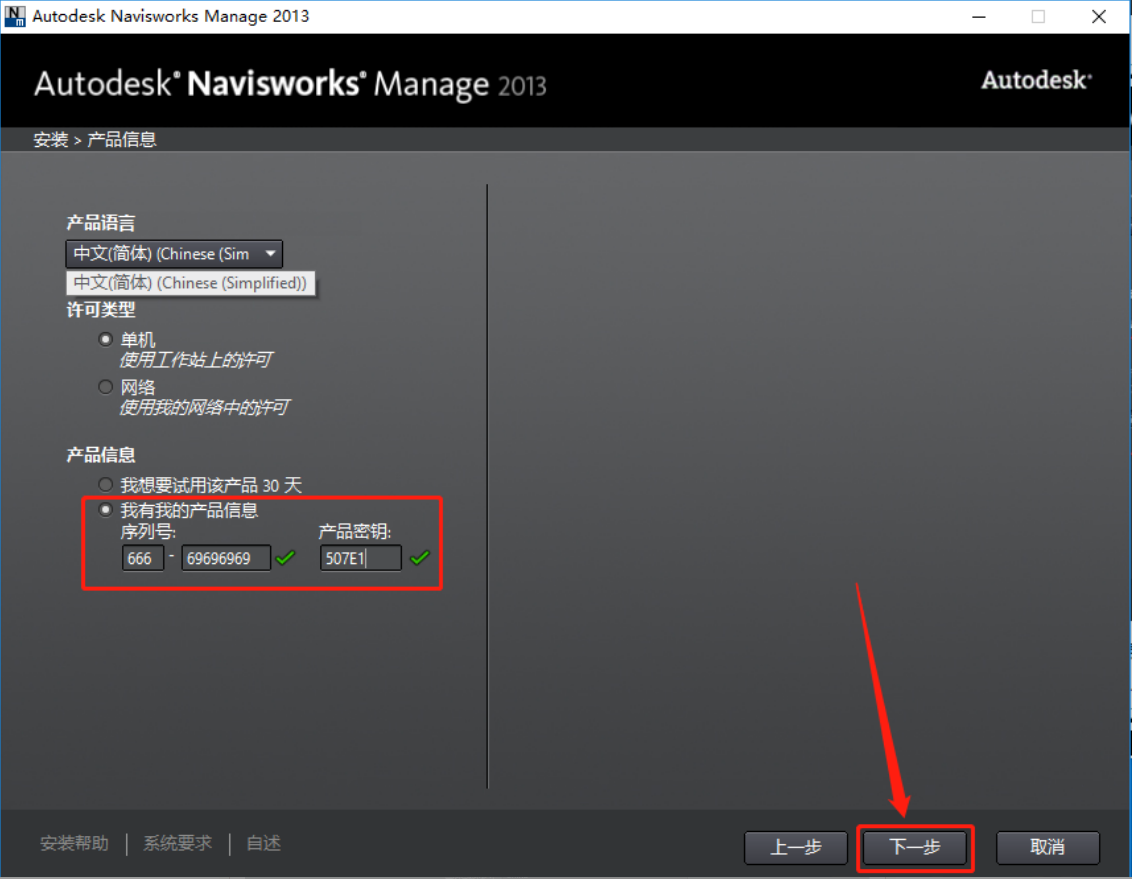The image size is (1132, 879).
Task: Open the 自述 link
Action: [x=263, y=843]
